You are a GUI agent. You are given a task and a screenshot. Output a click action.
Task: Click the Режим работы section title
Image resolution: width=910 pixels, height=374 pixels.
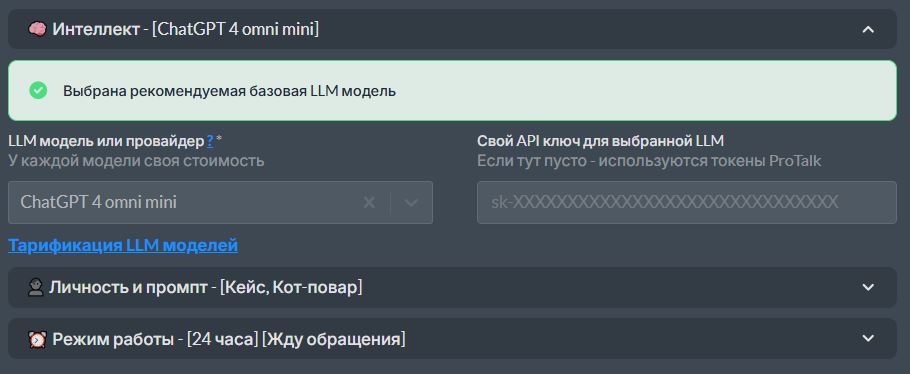coord(114,339)
